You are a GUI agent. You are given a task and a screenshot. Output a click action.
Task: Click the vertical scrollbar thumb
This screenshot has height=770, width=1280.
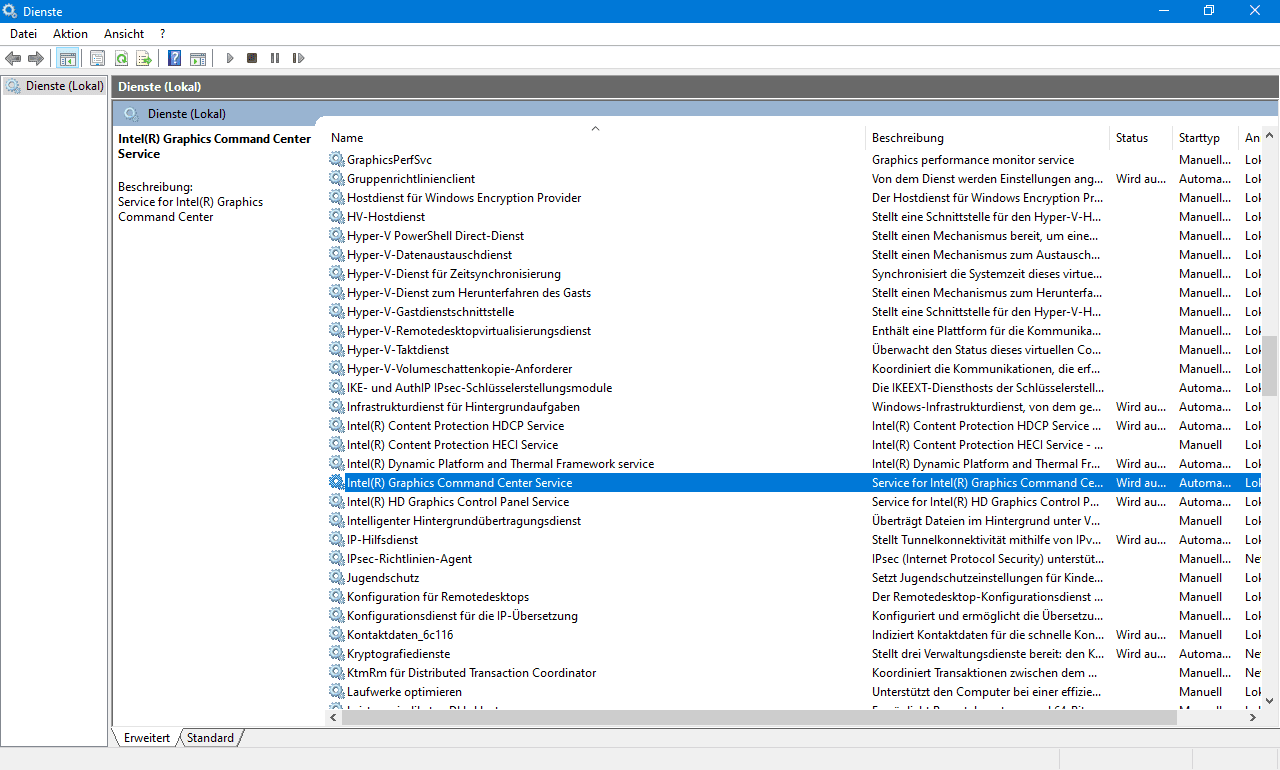(x=1270, y=367)
